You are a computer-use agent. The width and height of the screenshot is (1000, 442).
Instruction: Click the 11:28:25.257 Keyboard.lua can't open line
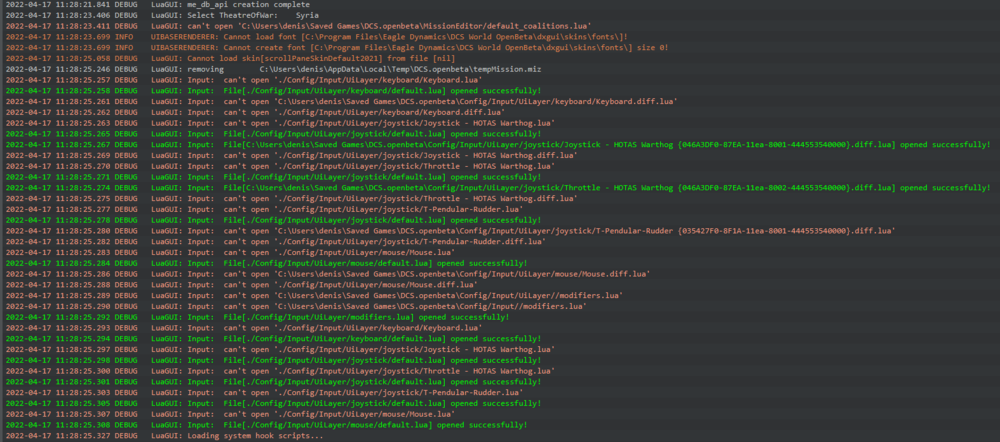click(x=244, y=80)
